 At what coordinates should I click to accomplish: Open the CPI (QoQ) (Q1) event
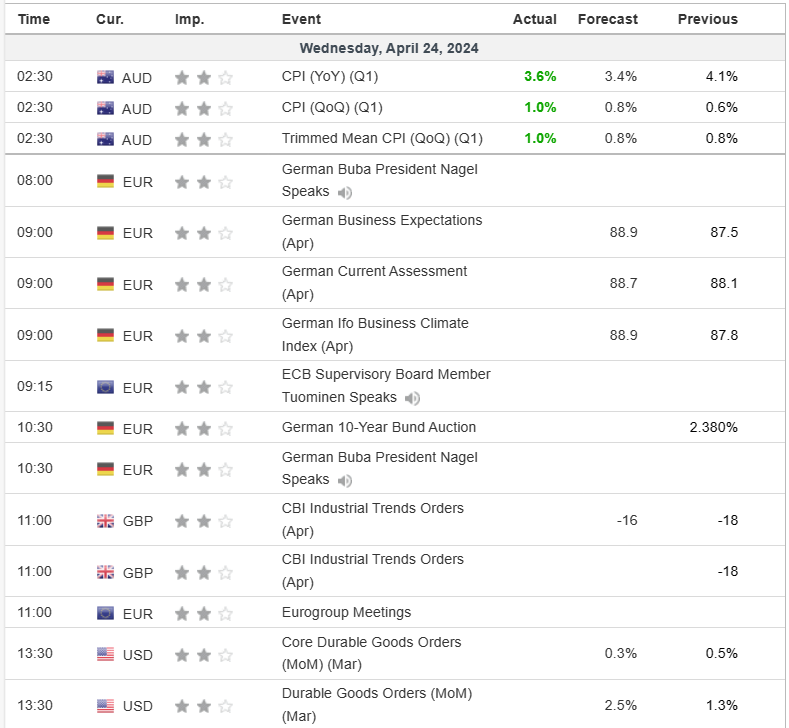[332, 108]
